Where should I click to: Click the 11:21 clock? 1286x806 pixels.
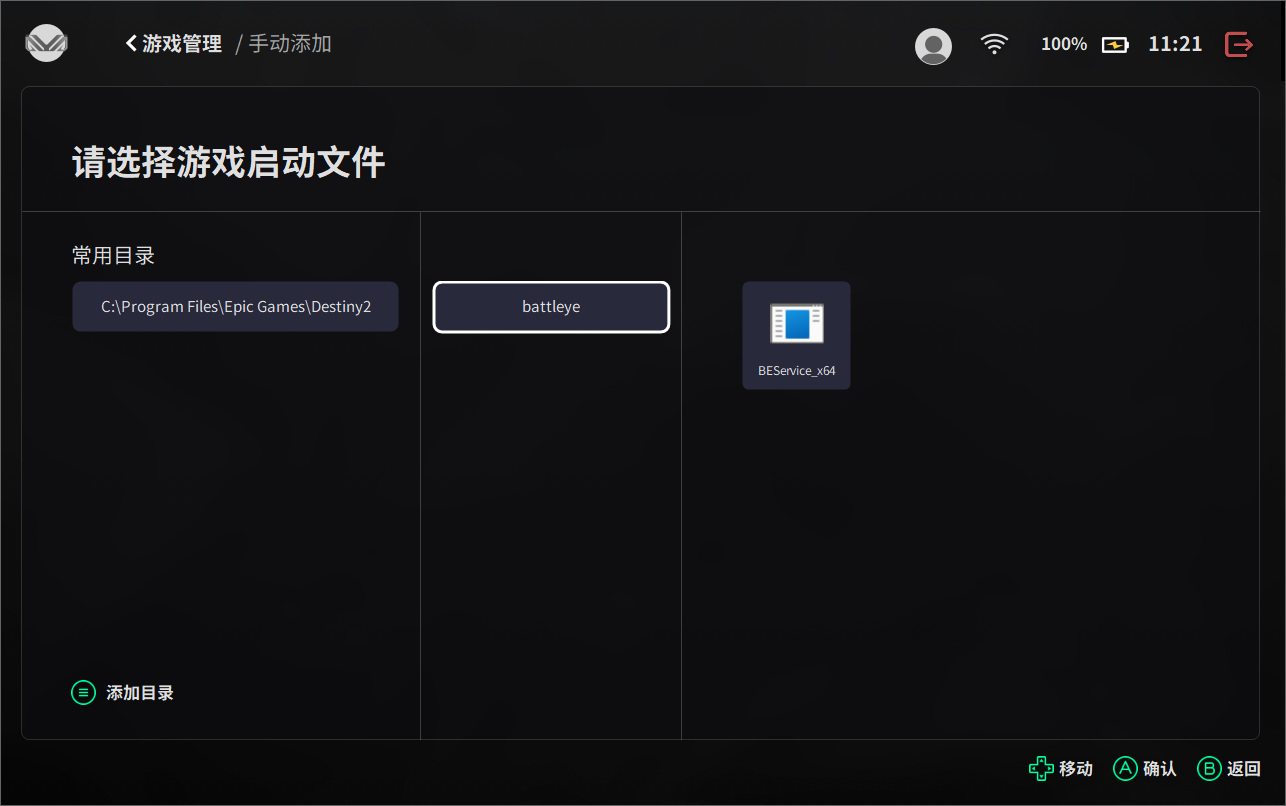1175,44
